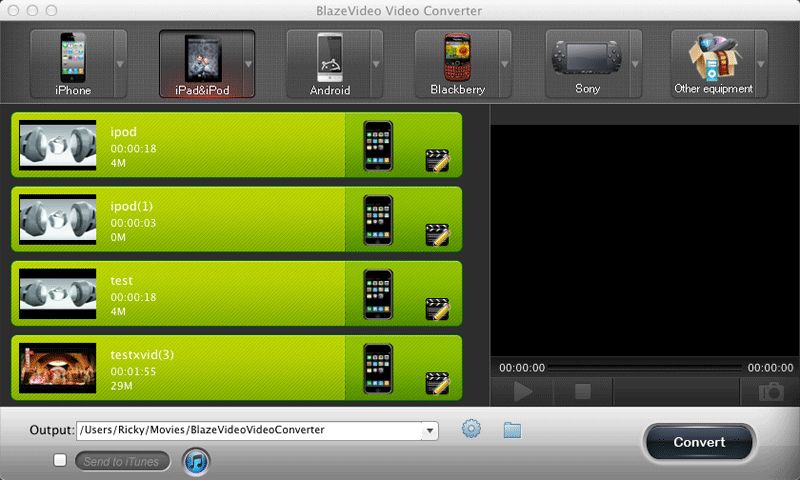Select the Blackberry device category
800x480 pixels.
coord(457,64)
